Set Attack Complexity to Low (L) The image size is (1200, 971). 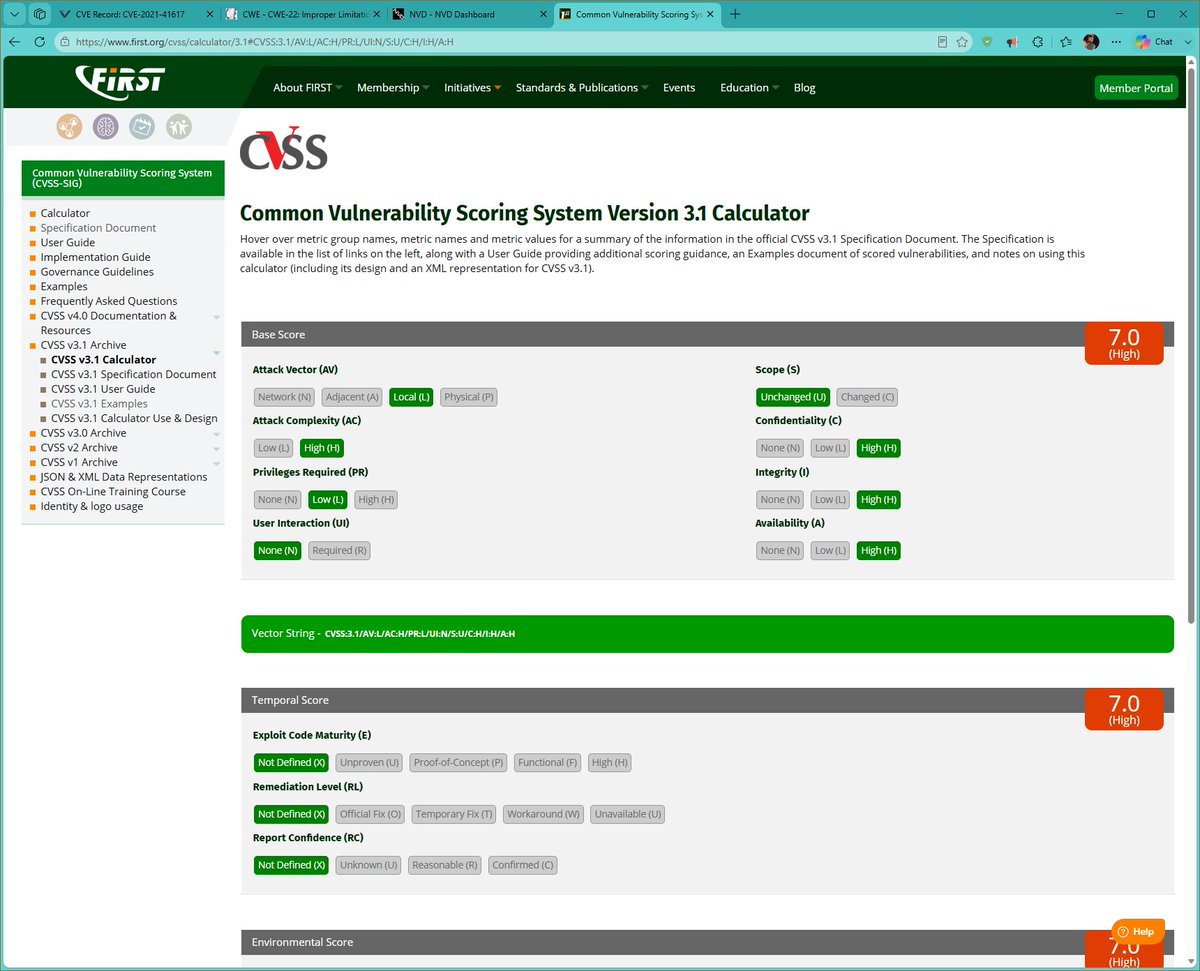pyautogui.click(x=274, y=448)
